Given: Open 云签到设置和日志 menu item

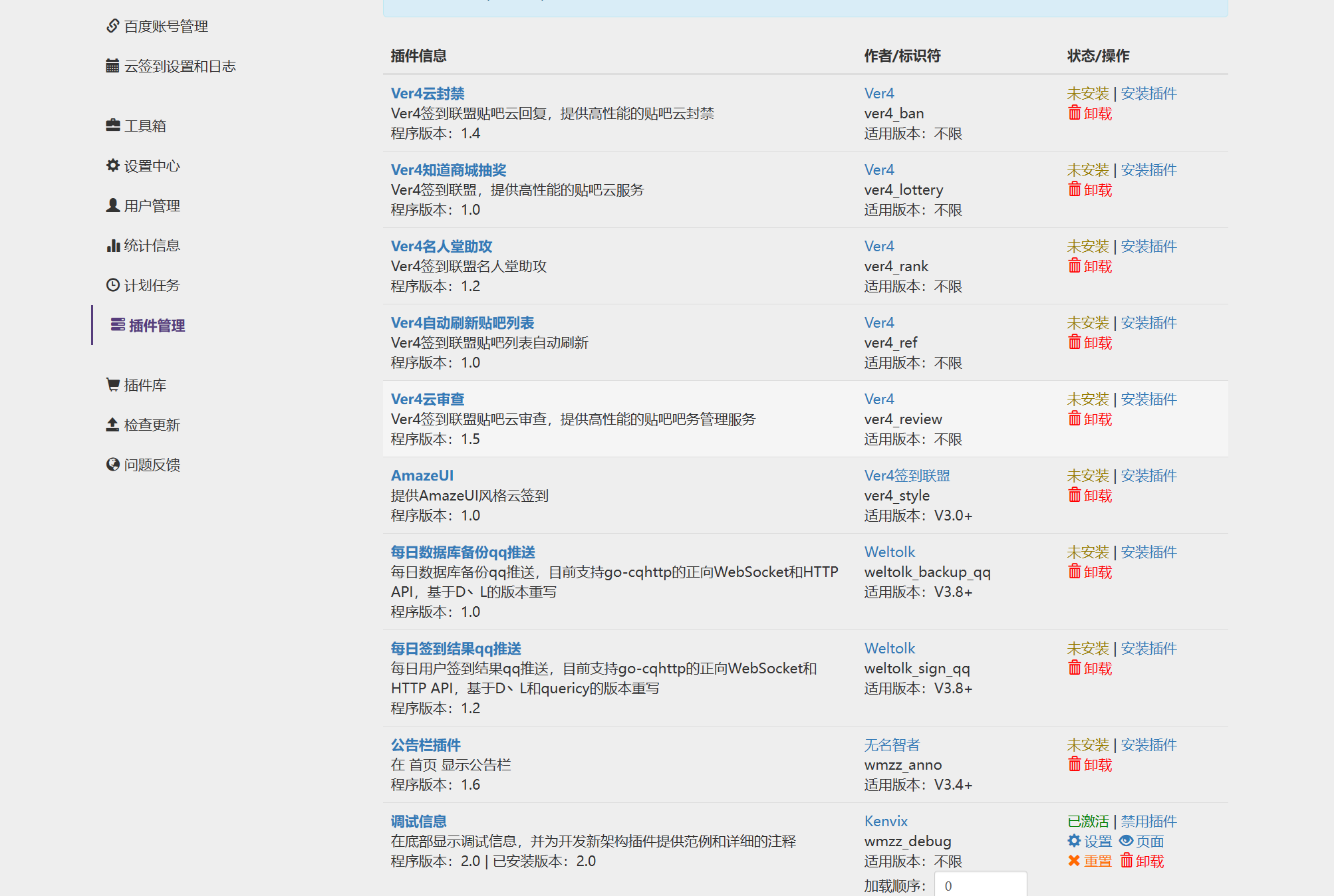Looking at the screenshot, I should click(180, 66).
